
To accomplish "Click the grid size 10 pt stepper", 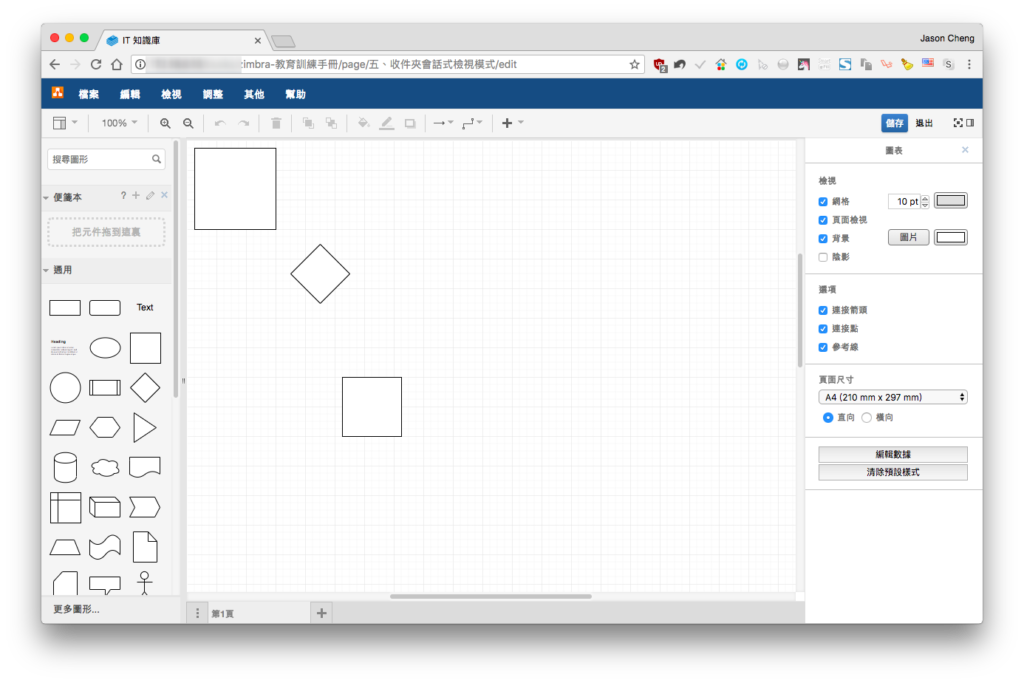I will pyautogui.click(x=925, y=202).
